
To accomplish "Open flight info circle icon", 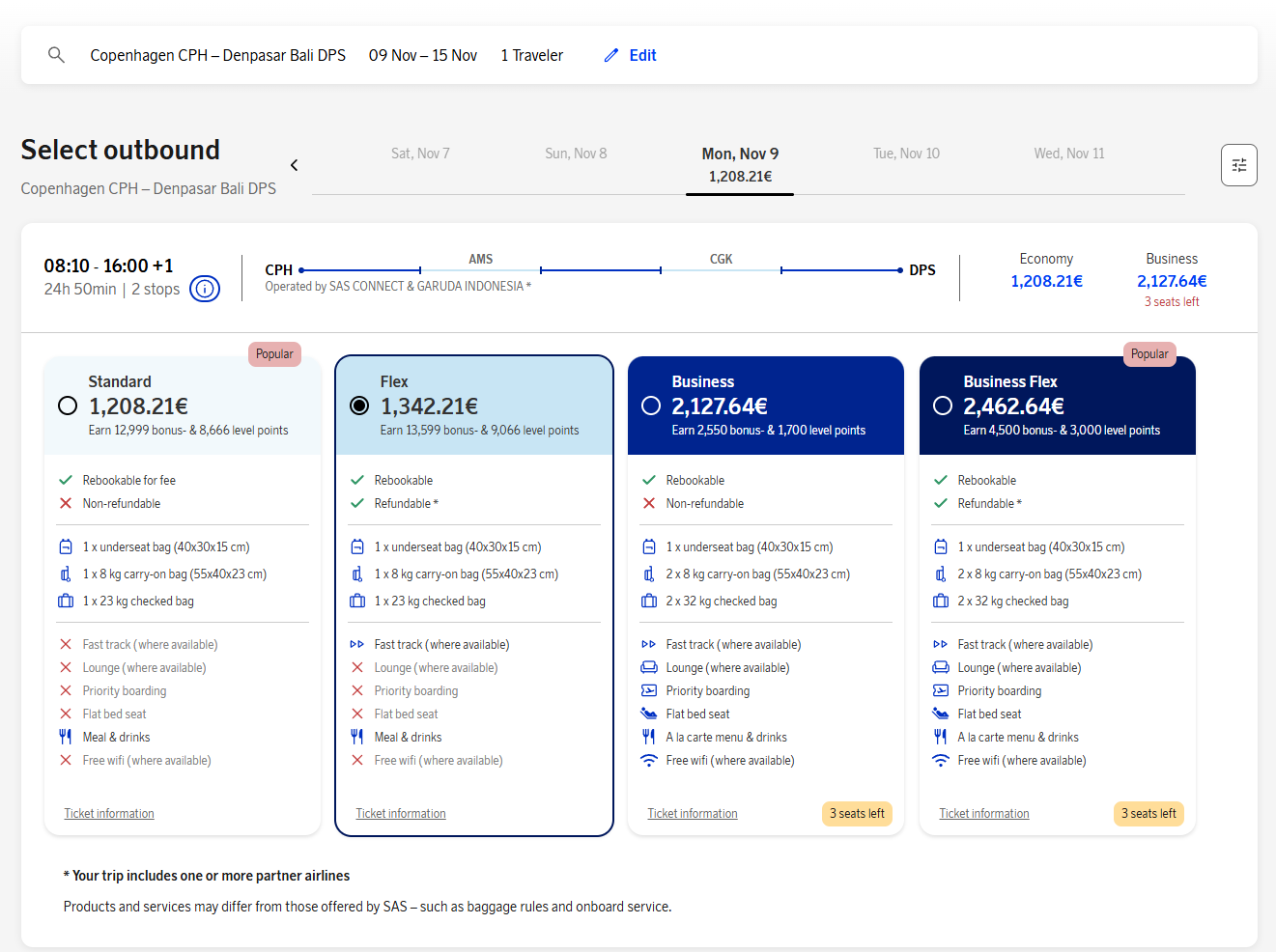I will 205,289.
